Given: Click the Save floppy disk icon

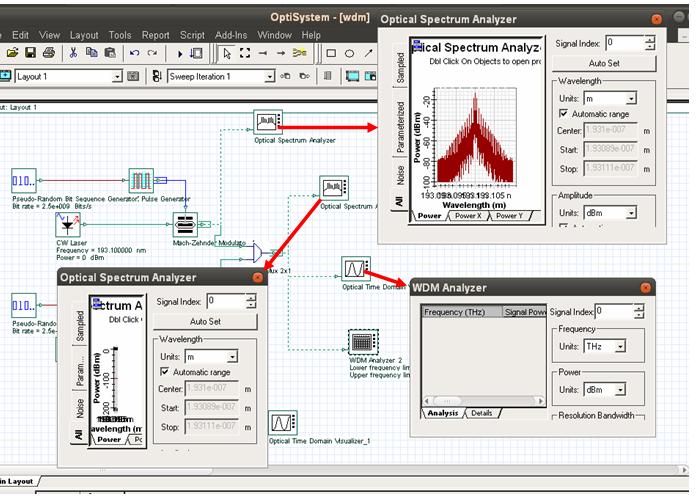Looking at the screenshot, I should [x=30, y=53].
